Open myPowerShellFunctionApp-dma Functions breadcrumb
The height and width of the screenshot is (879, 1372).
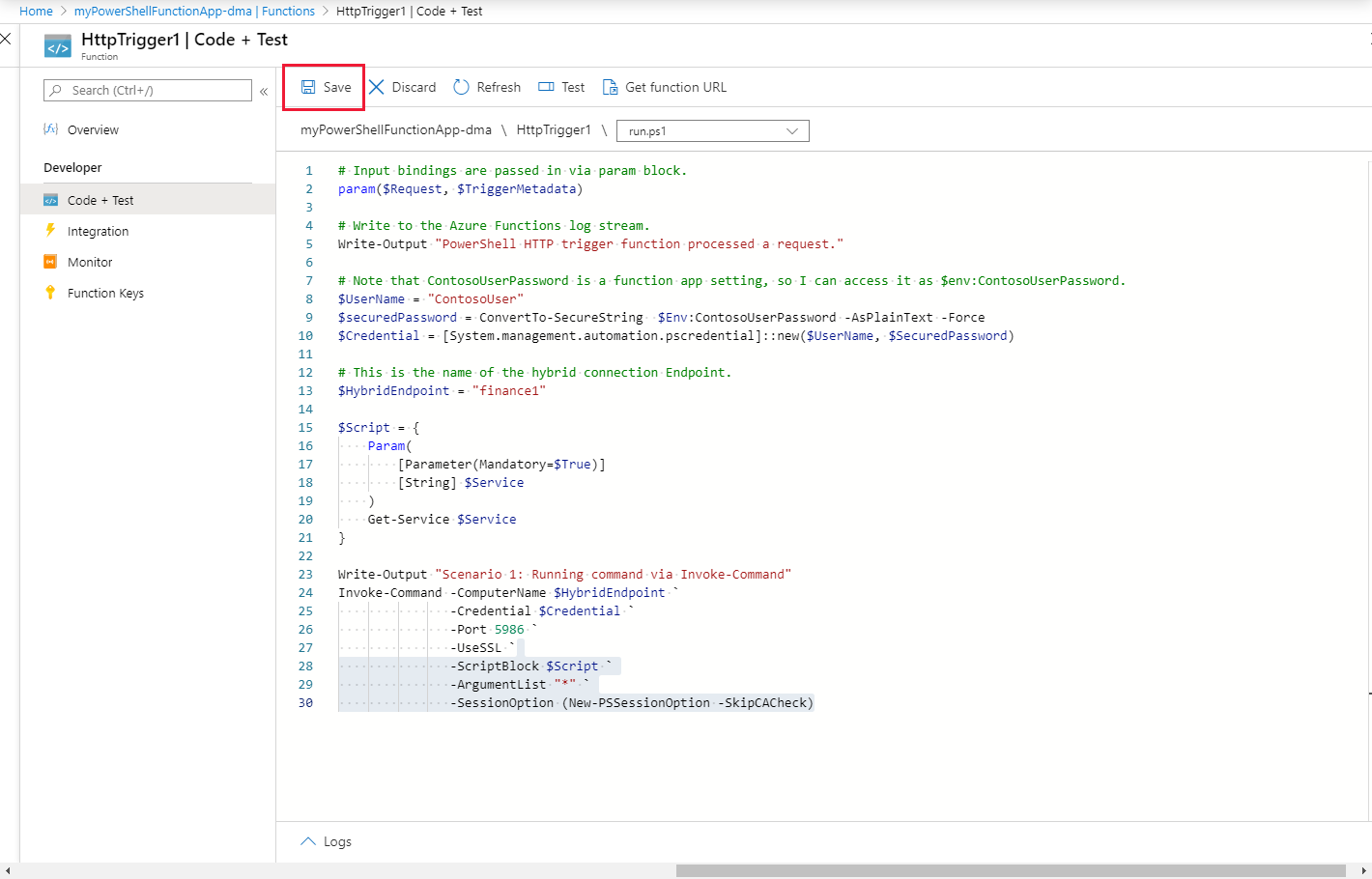[x=194, y=12]
